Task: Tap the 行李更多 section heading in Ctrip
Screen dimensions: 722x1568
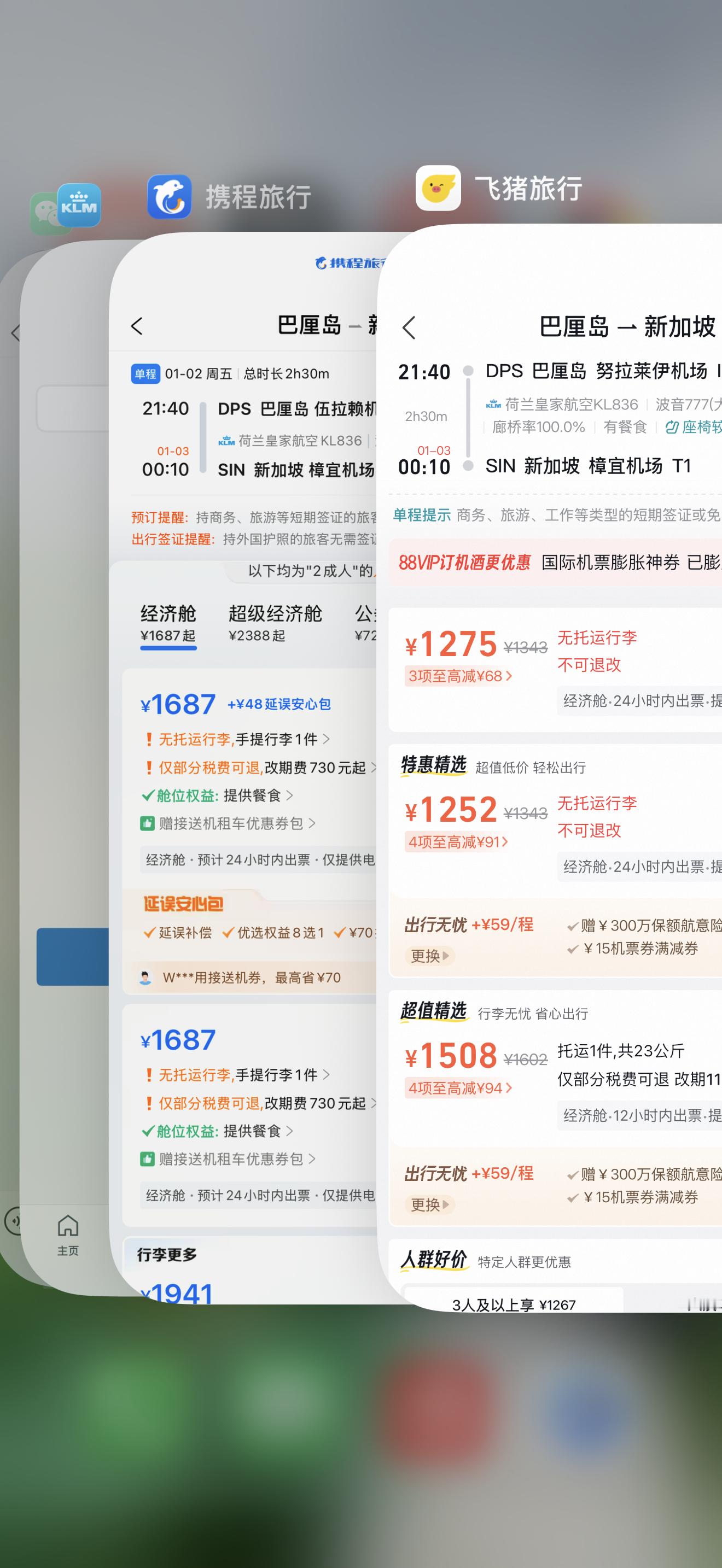Action: click(x=167, y=1255)
